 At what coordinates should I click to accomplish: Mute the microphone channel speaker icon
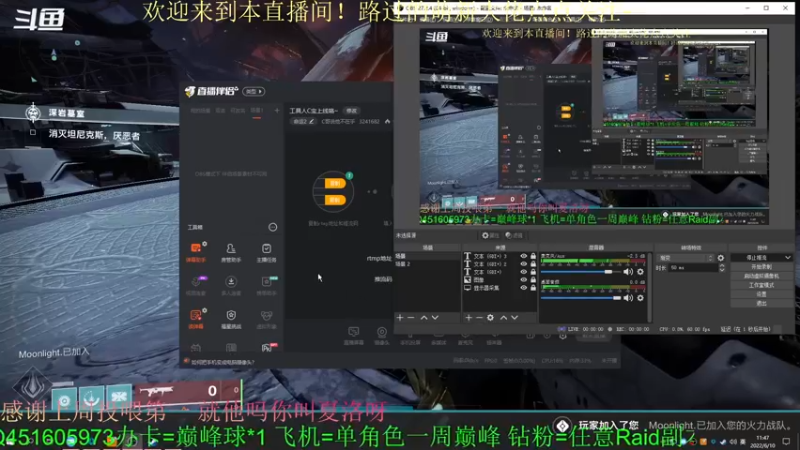pyautogui.click(x=628, y=272)
